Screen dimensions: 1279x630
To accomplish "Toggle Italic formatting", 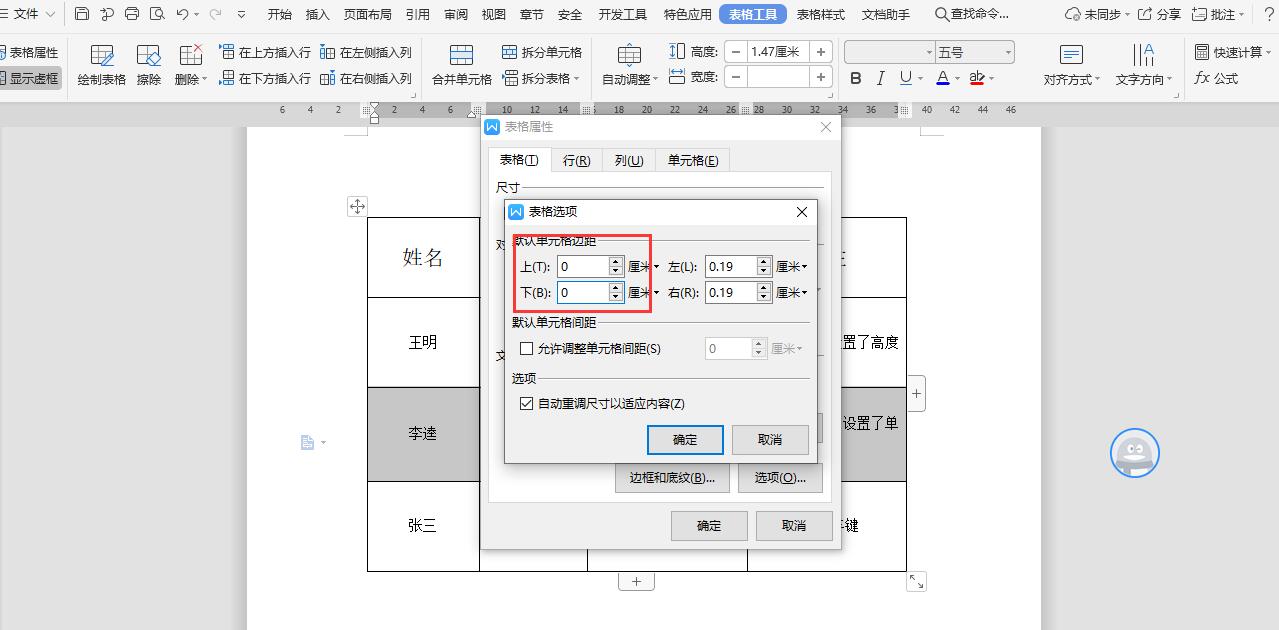I will point(880,78).
